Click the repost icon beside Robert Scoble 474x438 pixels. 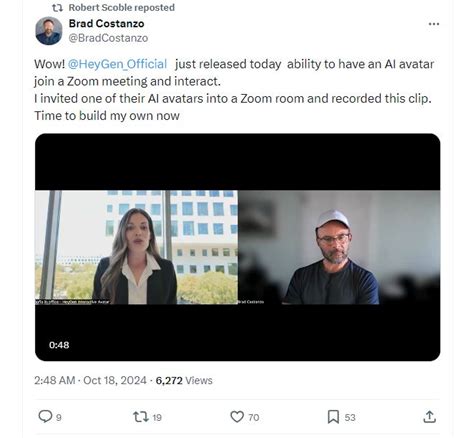(x=57, y=8)
